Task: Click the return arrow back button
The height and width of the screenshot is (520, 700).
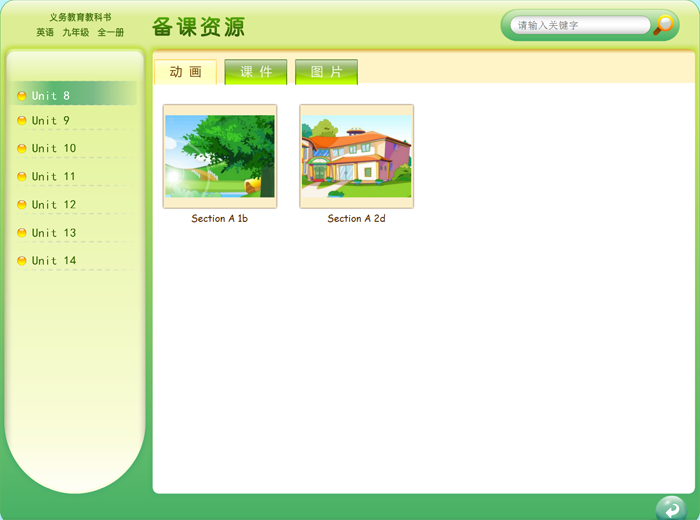Action: 671,508
